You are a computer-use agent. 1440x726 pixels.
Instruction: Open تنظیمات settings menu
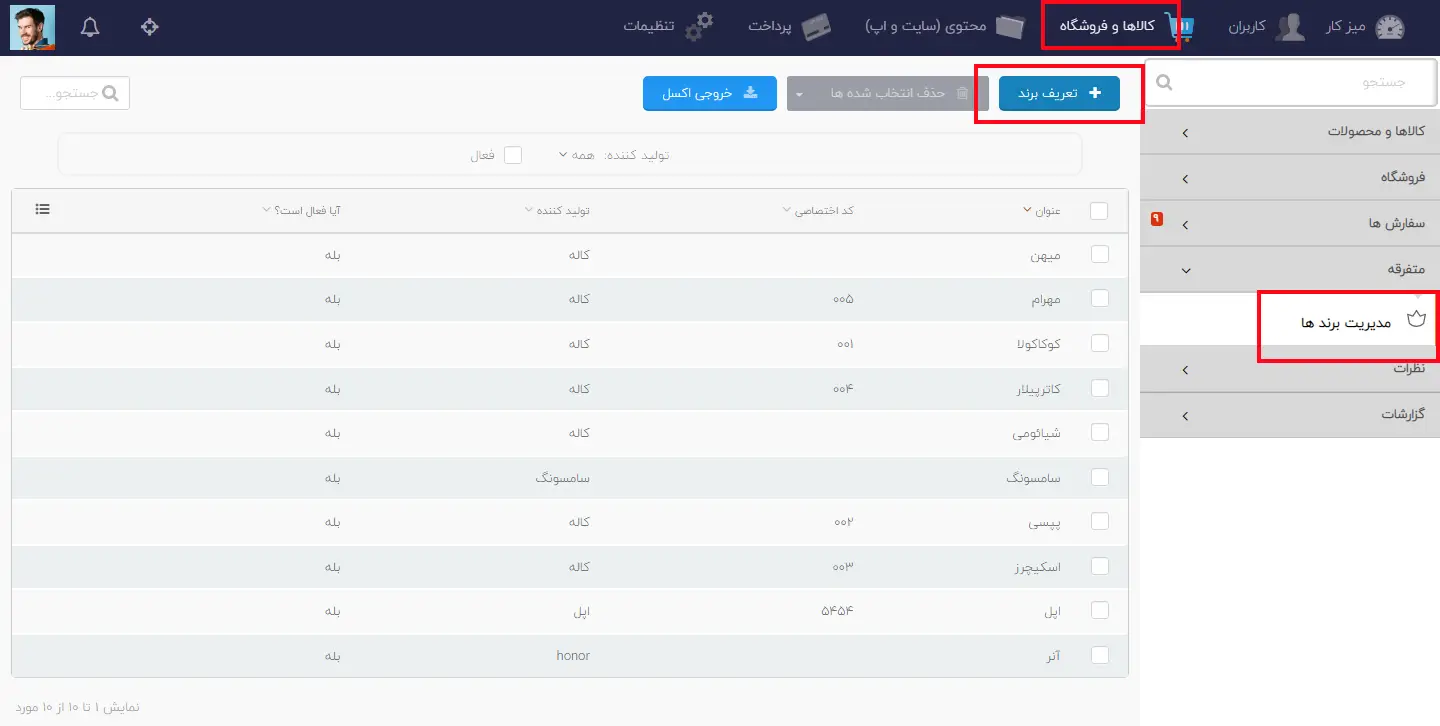668,27
